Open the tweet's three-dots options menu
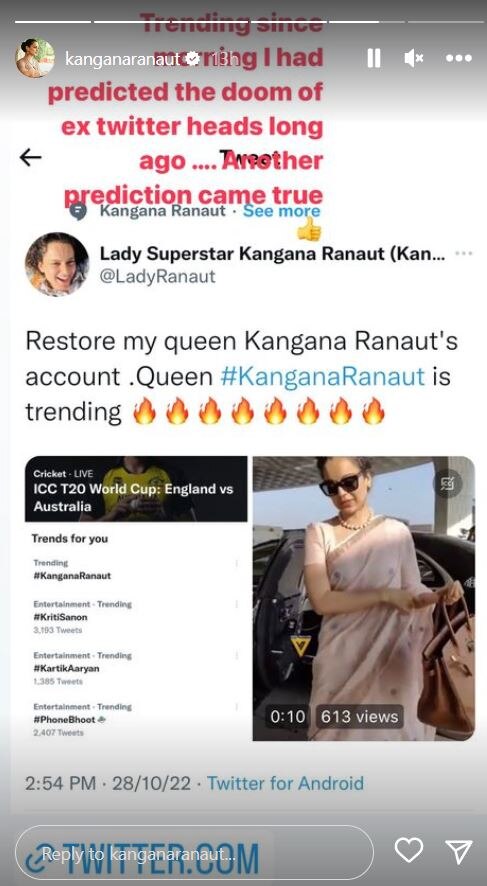 [x=464, y=253]
